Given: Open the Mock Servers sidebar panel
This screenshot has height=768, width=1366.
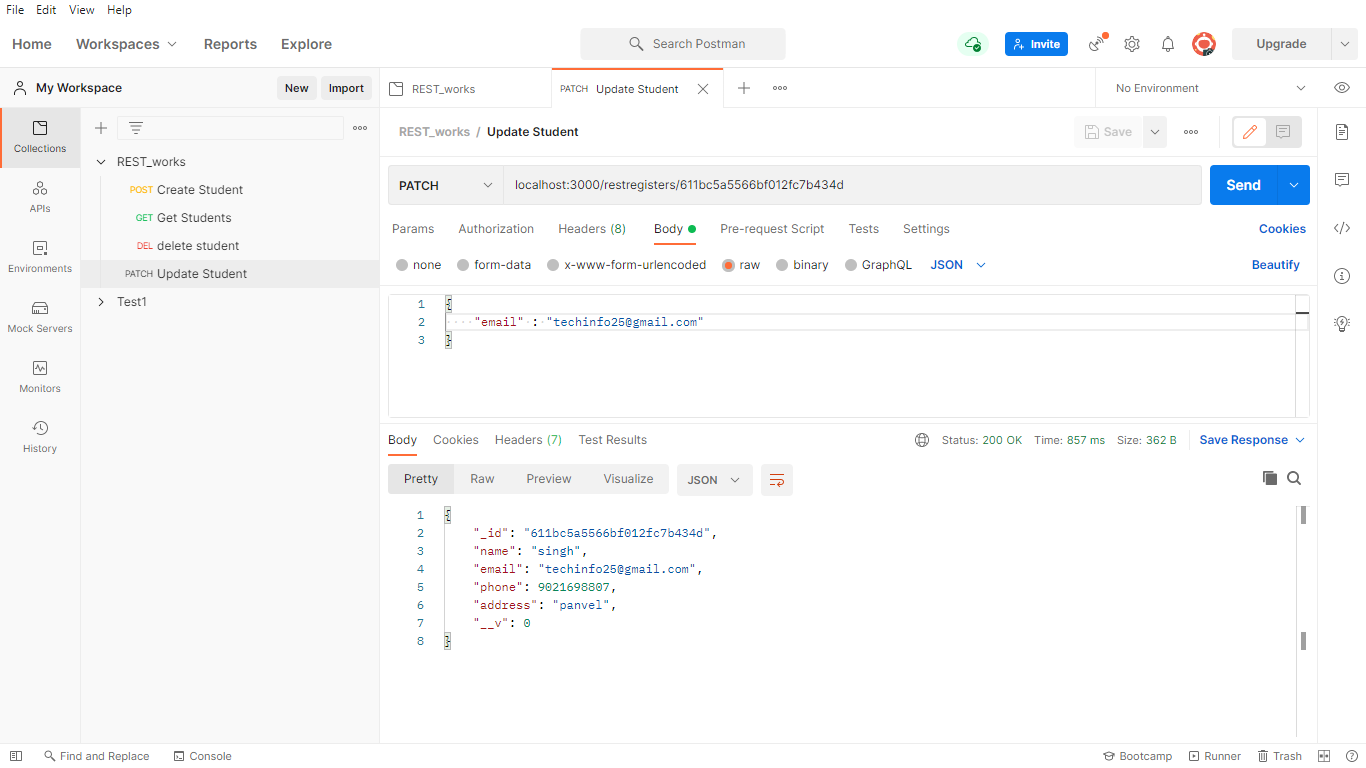Looking at the screenshot, I should click(40, 317).
